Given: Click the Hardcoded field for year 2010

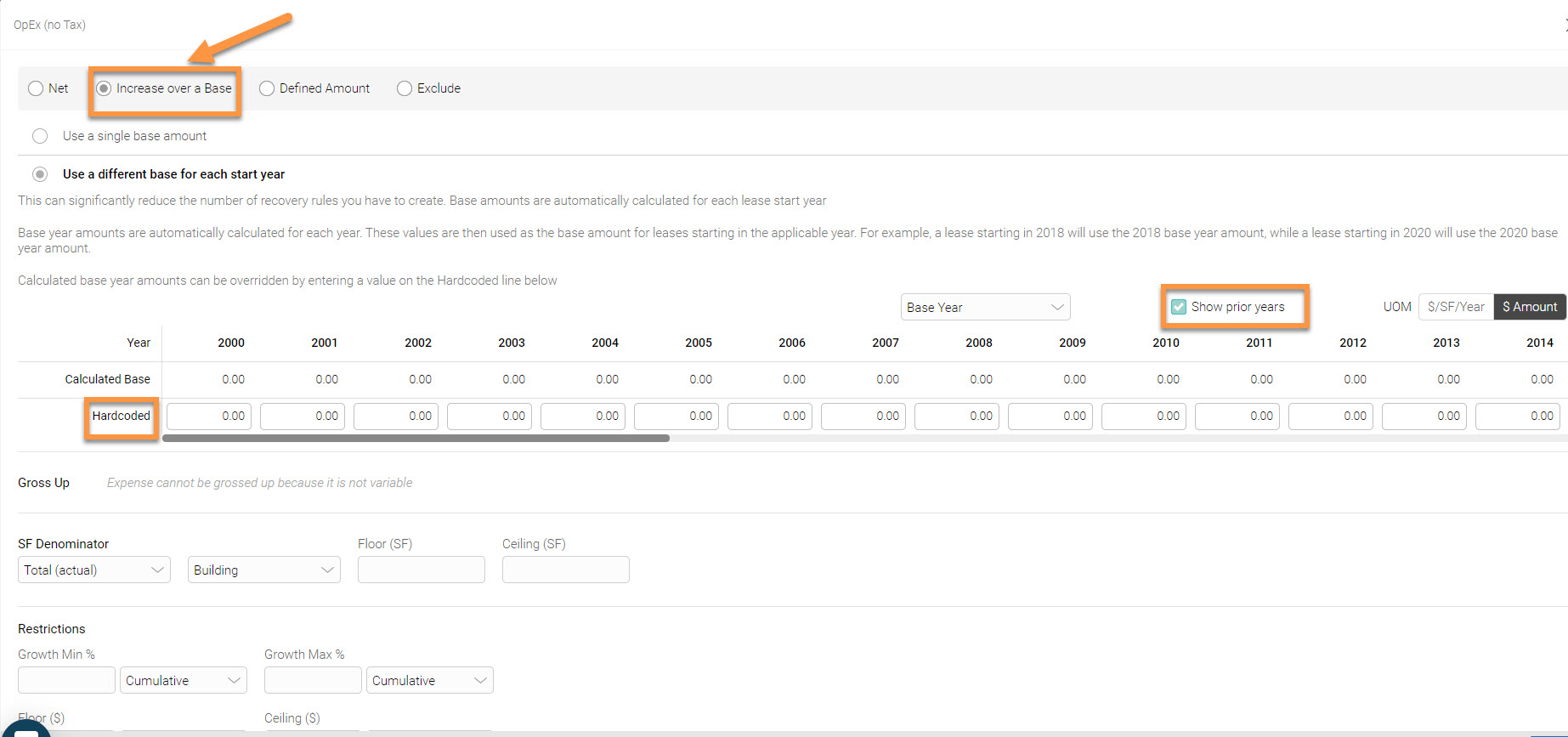Looking at the screenshot, I should coord(1144,416).
